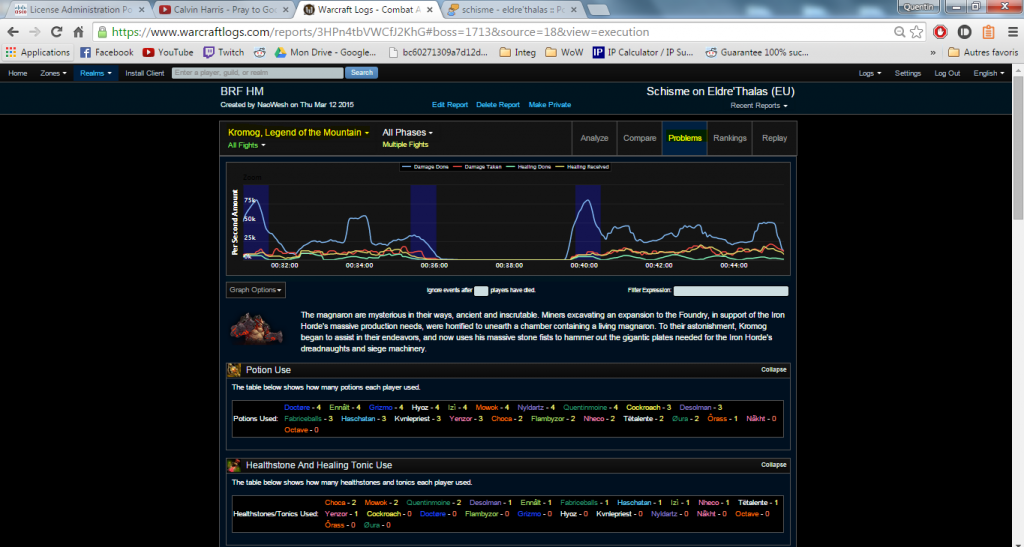
Task: Click the Potion Use section icon
Action: coord(234,370)
